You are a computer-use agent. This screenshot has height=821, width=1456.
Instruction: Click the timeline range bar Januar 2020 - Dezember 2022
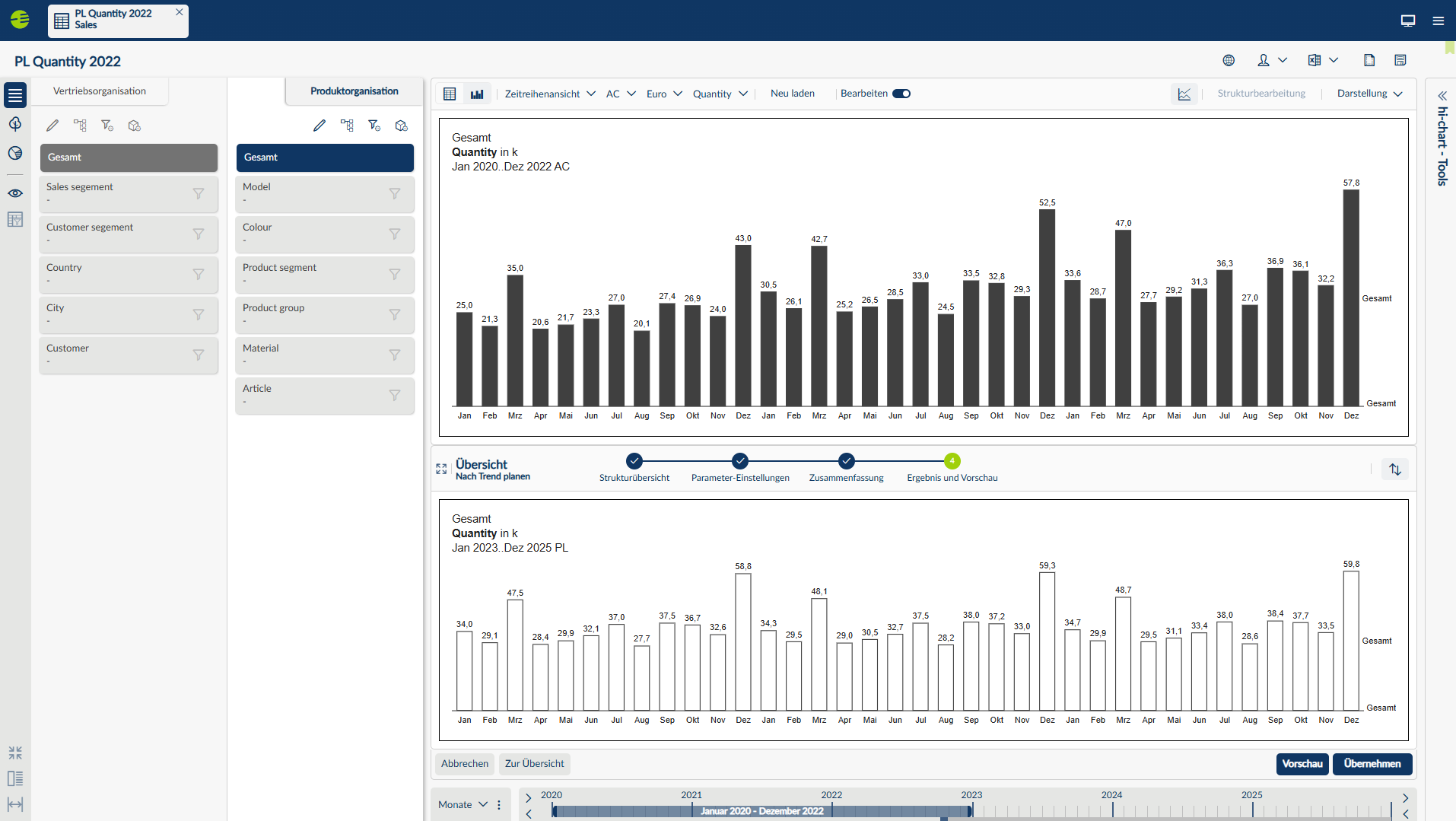(x=762, y=811)
